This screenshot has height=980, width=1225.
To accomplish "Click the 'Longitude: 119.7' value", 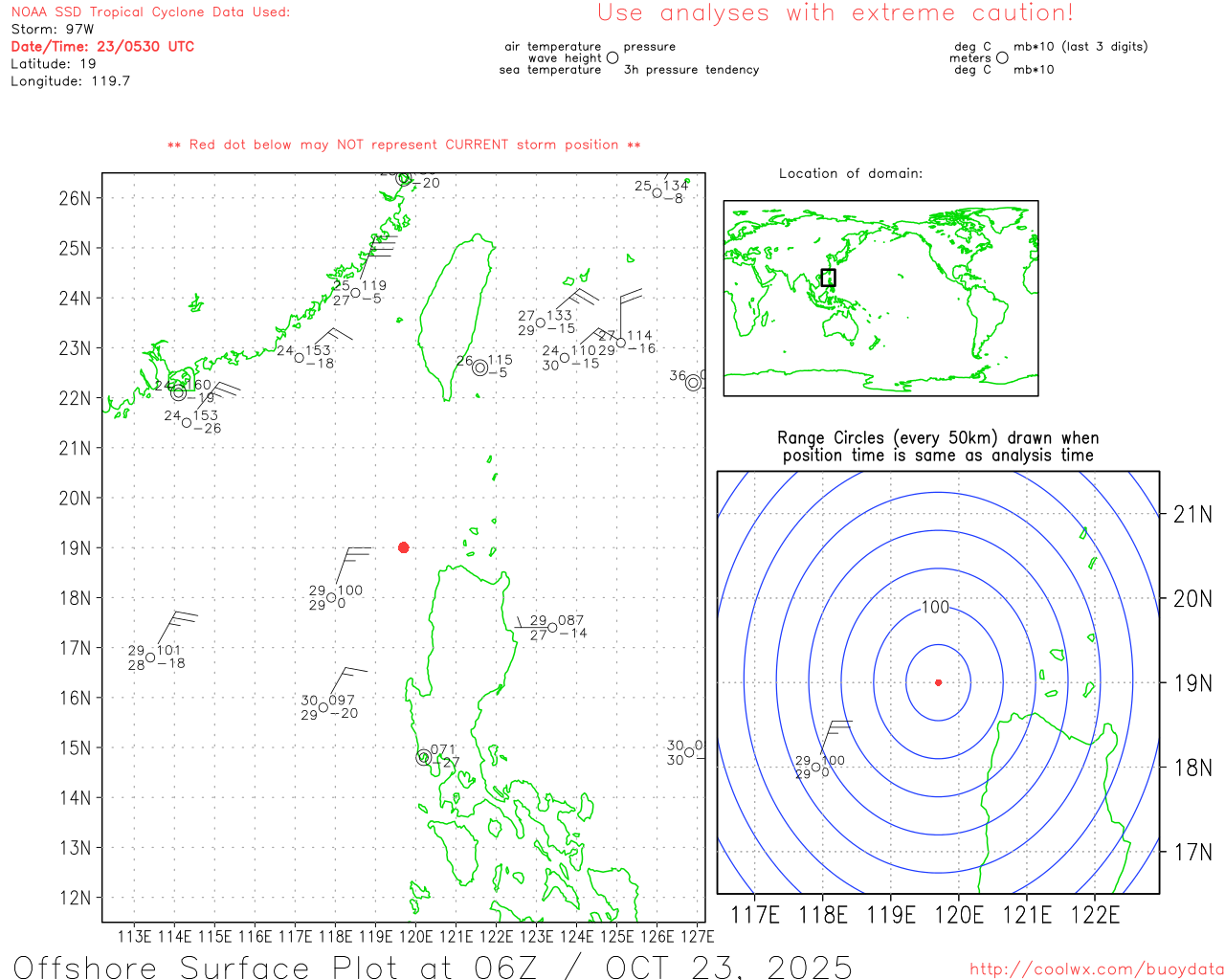I will pyautogui.click(x=71, y=81).
